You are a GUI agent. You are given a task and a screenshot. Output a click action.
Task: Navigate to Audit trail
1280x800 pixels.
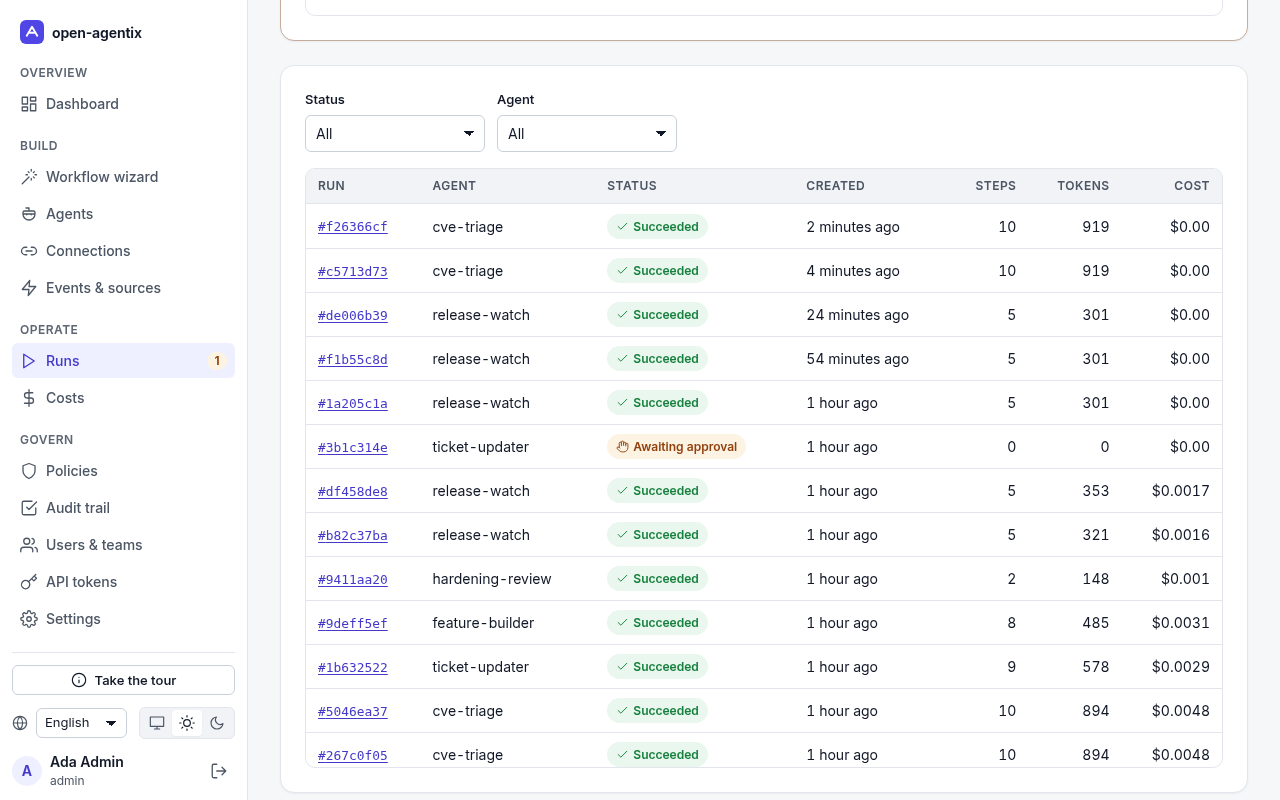coord(123,508)
